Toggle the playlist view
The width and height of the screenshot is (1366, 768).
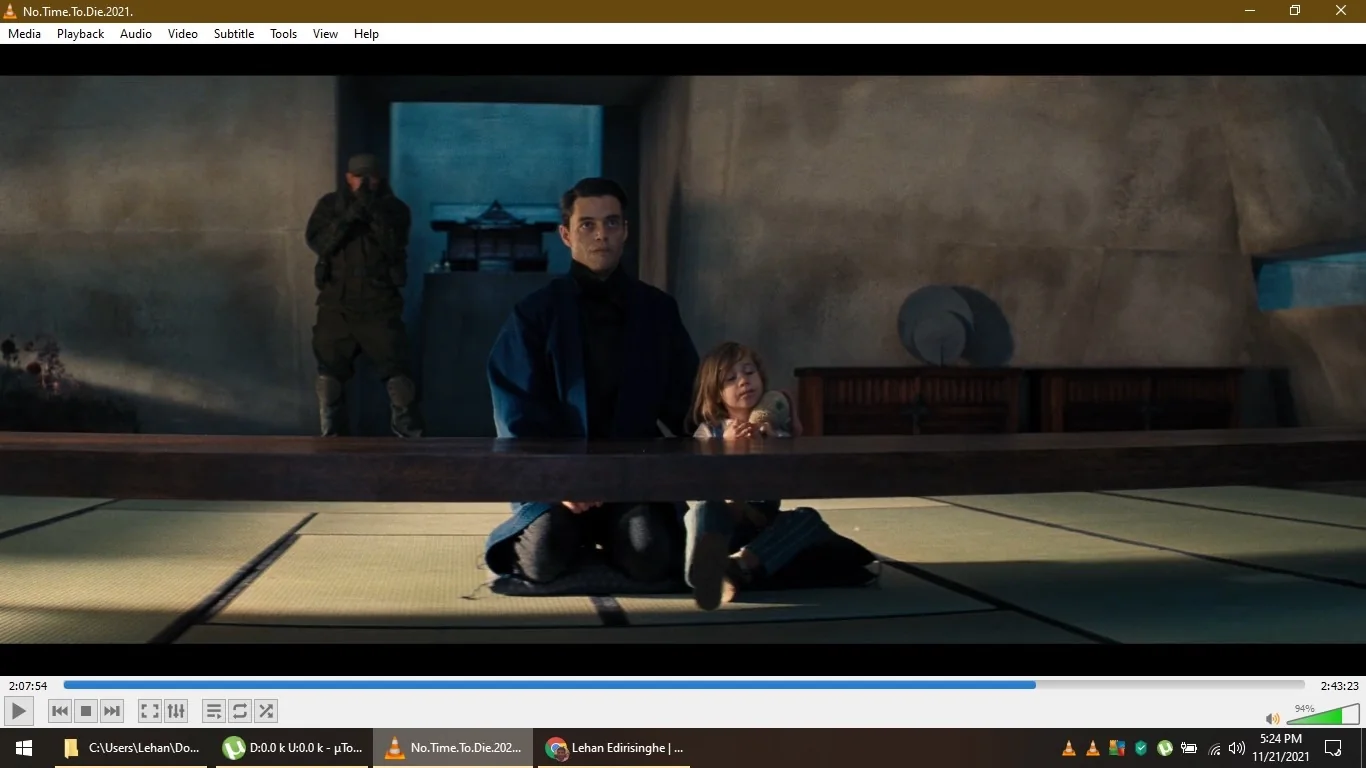pos(214,711)
